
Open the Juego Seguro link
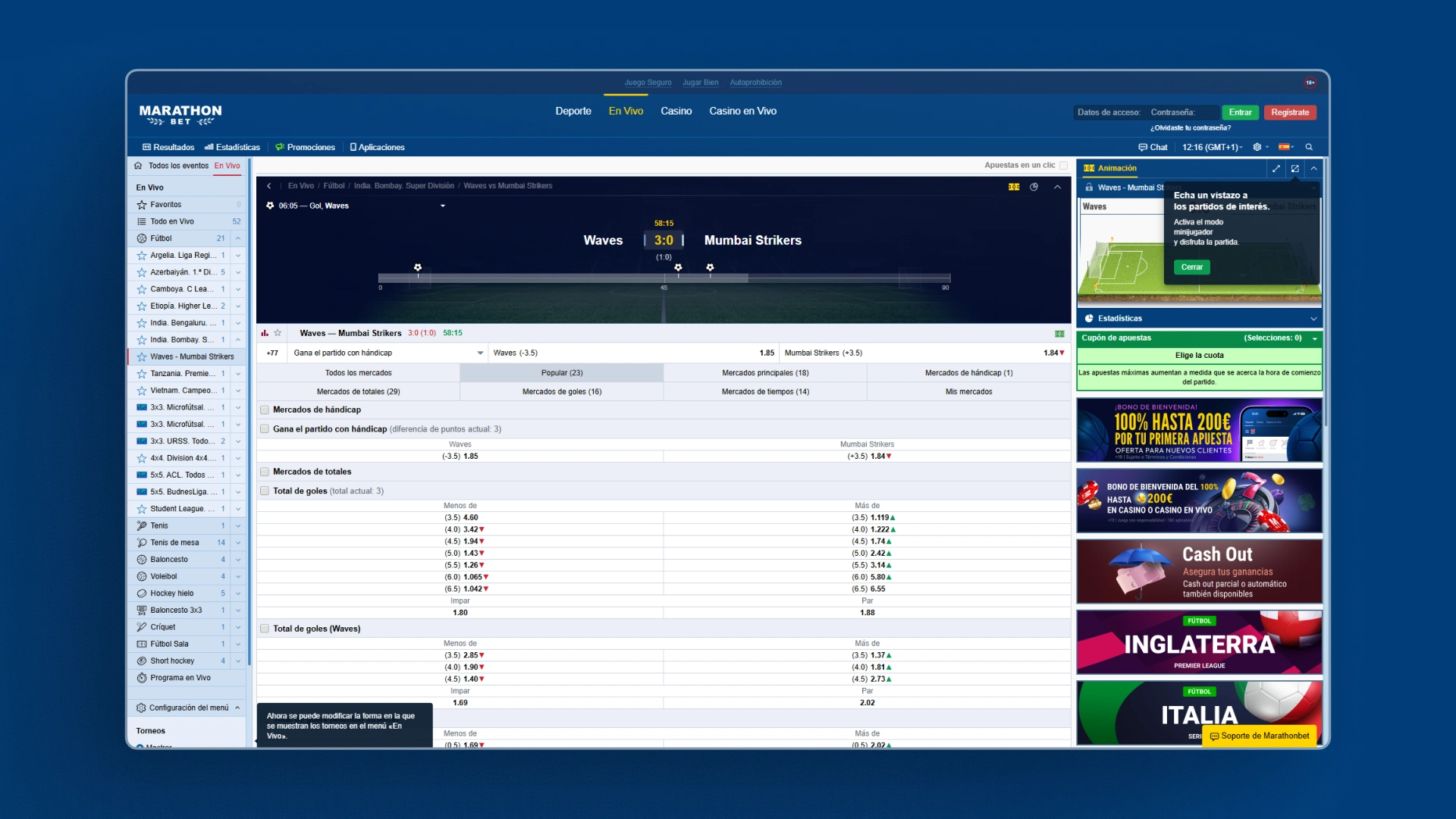click(x=648, y=83)
